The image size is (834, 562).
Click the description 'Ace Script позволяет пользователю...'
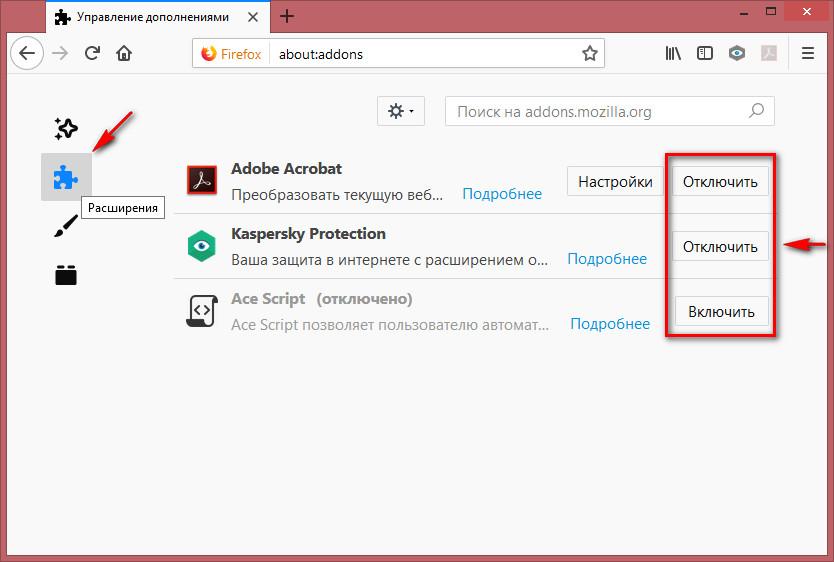(x=390, y=324)
